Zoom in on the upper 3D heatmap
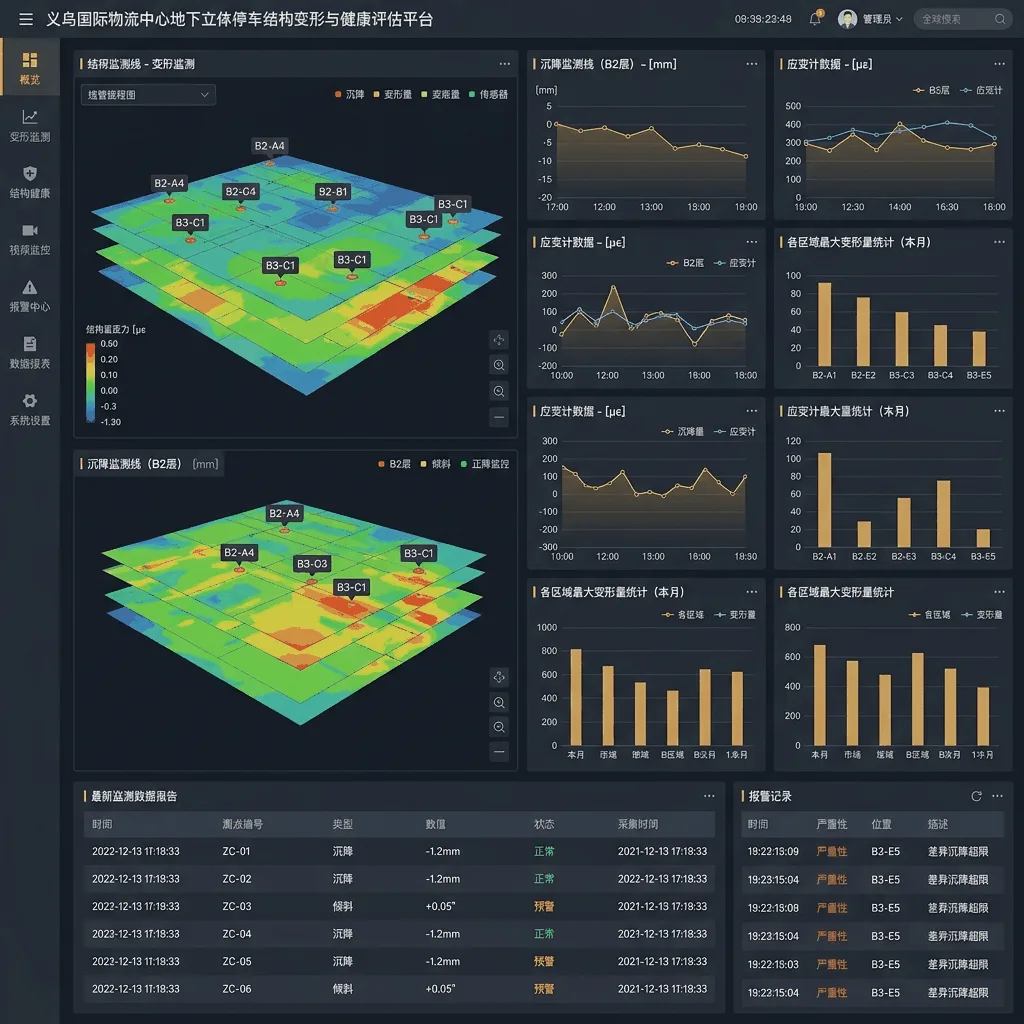 pyautogui.click(x=499, y=365)
